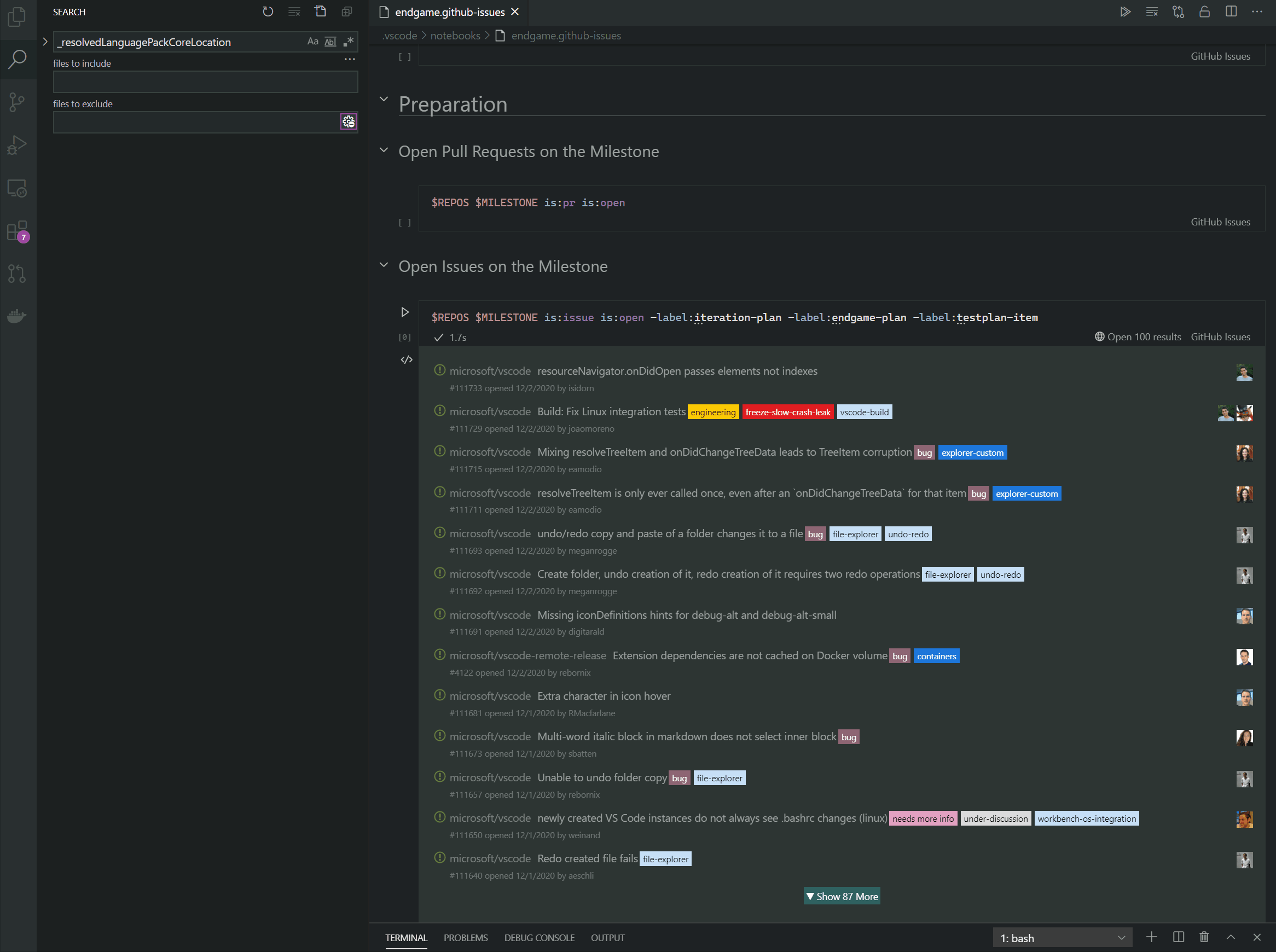This screenshot has height=952, width=1276.
Task: Open the Source Control view
Action: coord(18,102)
